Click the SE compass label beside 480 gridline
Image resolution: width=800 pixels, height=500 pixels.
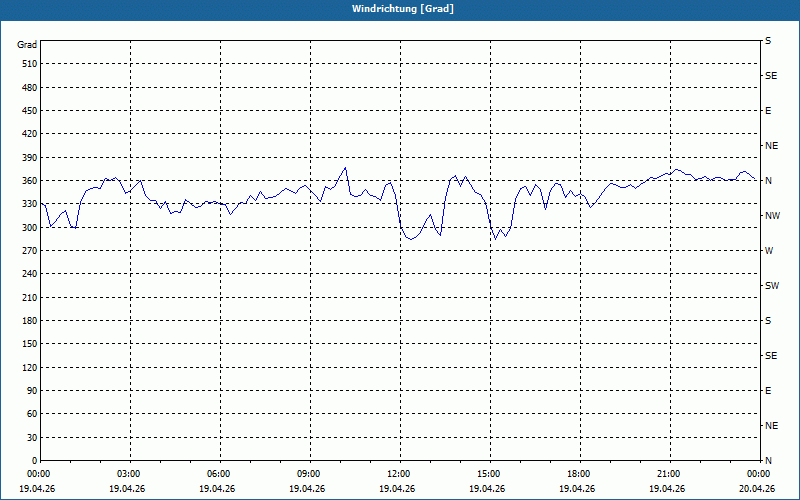[x=771, y=76]
